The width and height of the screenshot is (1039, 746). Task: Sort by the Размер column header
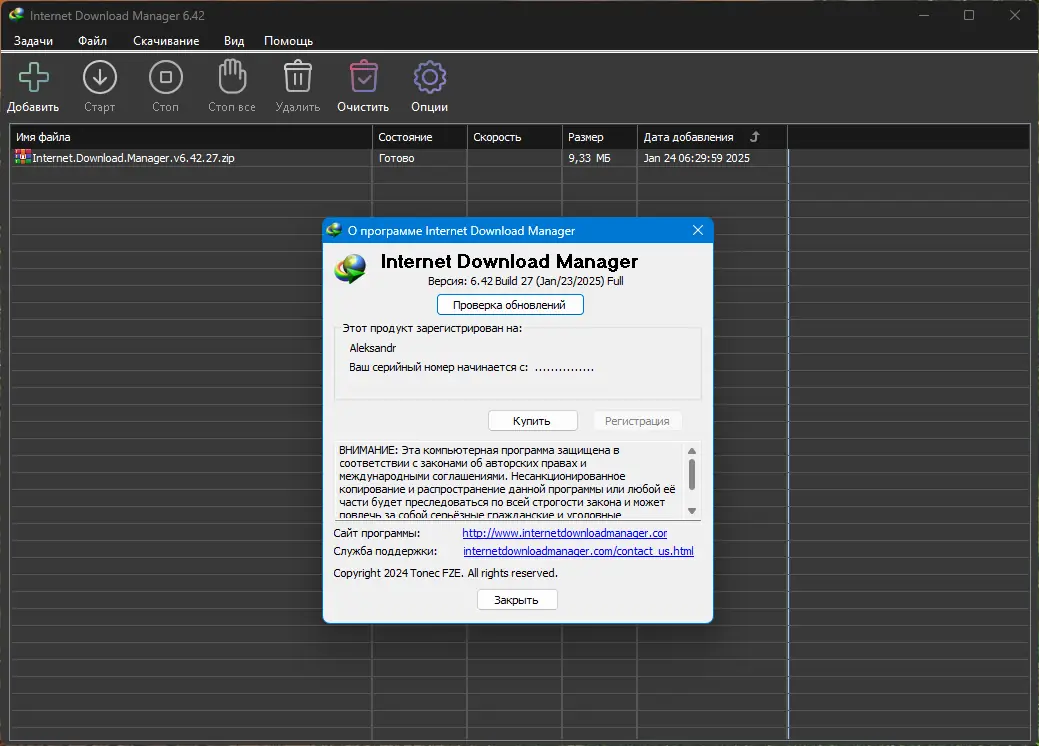click(x=599, y=137)
